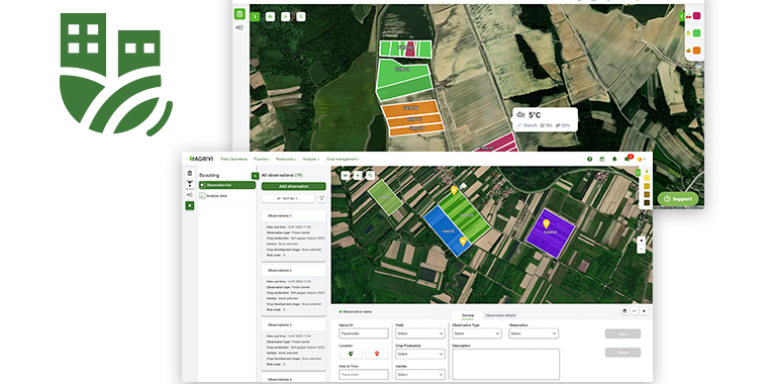Screen dimensions: 768x384
Task: Open the Crop Production dropdown
Action: pyautogui.click(x=420, y=354)
